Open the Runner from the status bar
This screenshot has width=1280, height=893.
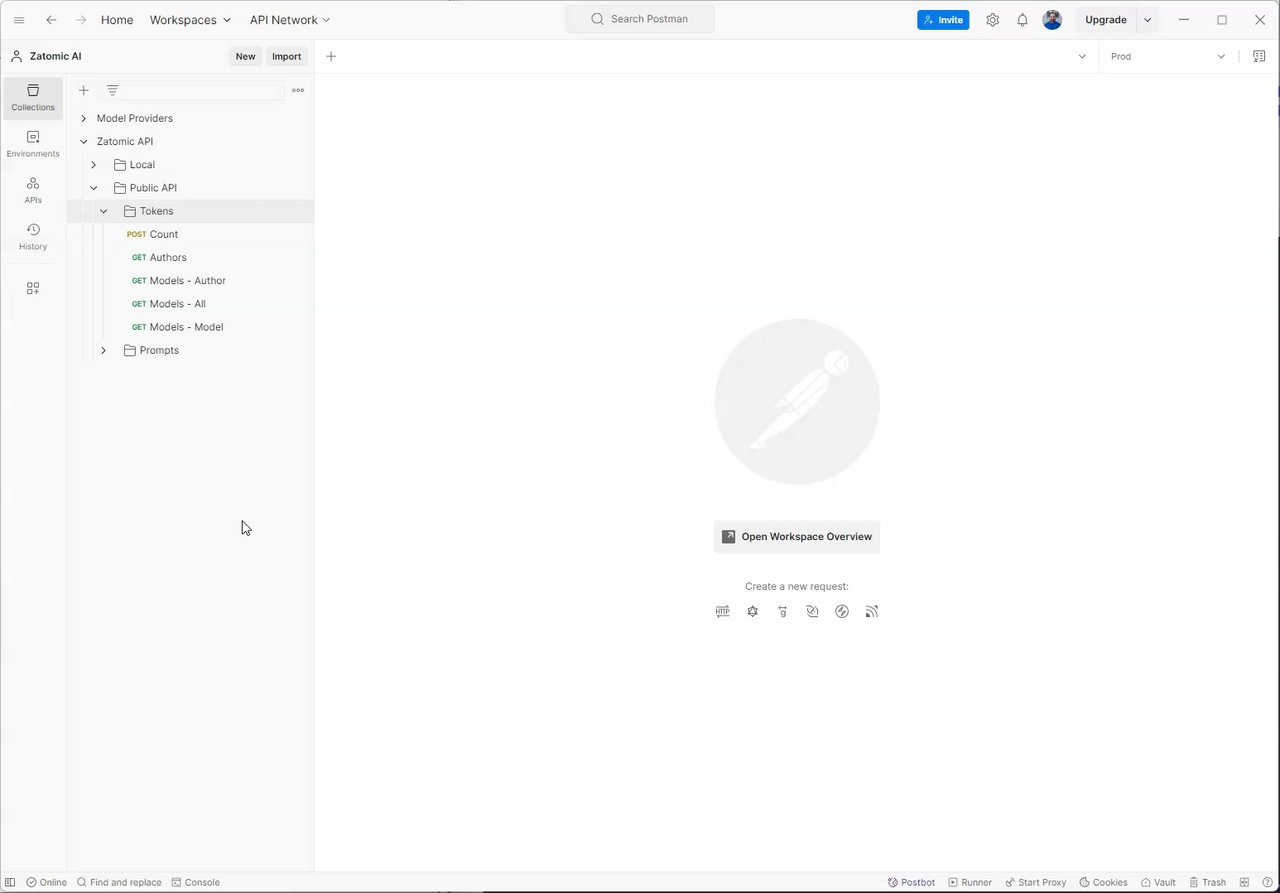pos(970,882)
